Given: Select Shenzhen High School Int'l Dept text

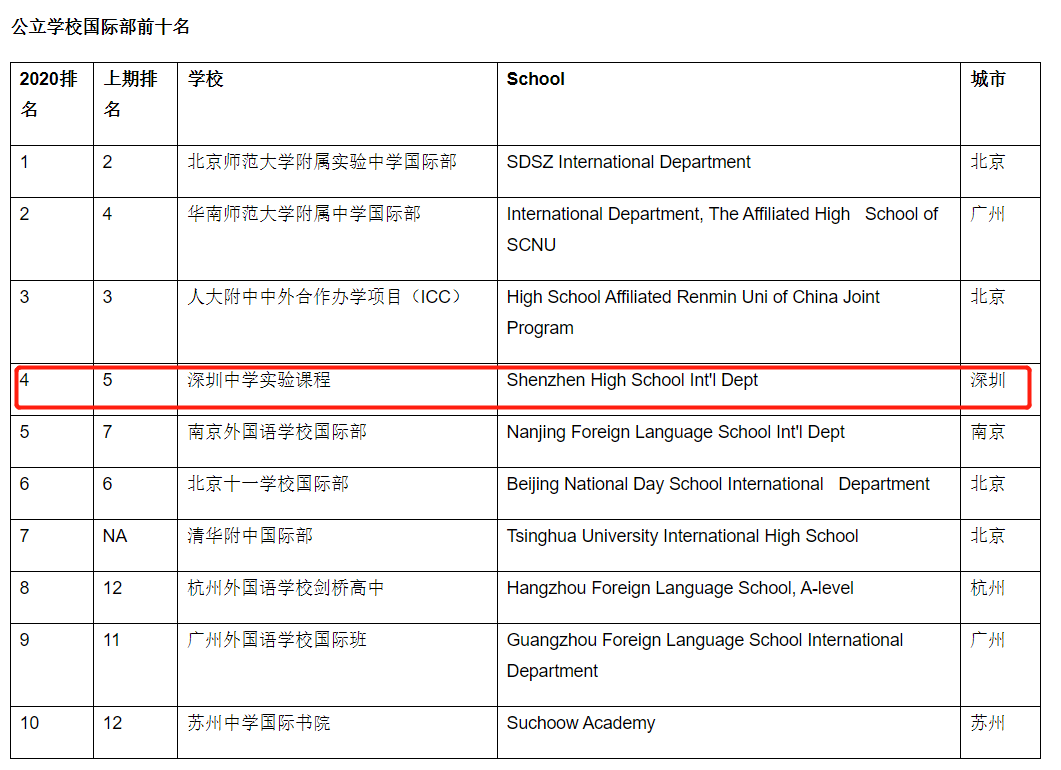Looking at the screenshot, I should coord(632,380).
